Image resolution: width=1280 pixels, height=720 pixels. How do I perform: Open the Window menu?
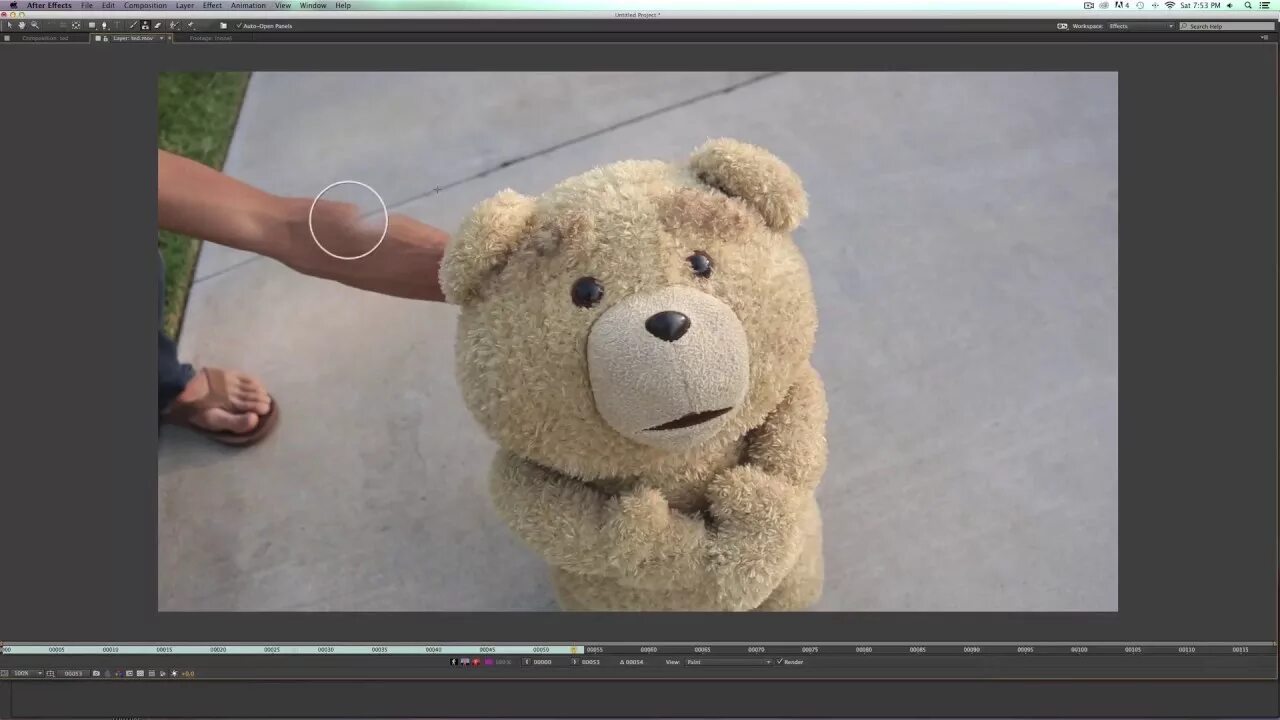[313, 5]
